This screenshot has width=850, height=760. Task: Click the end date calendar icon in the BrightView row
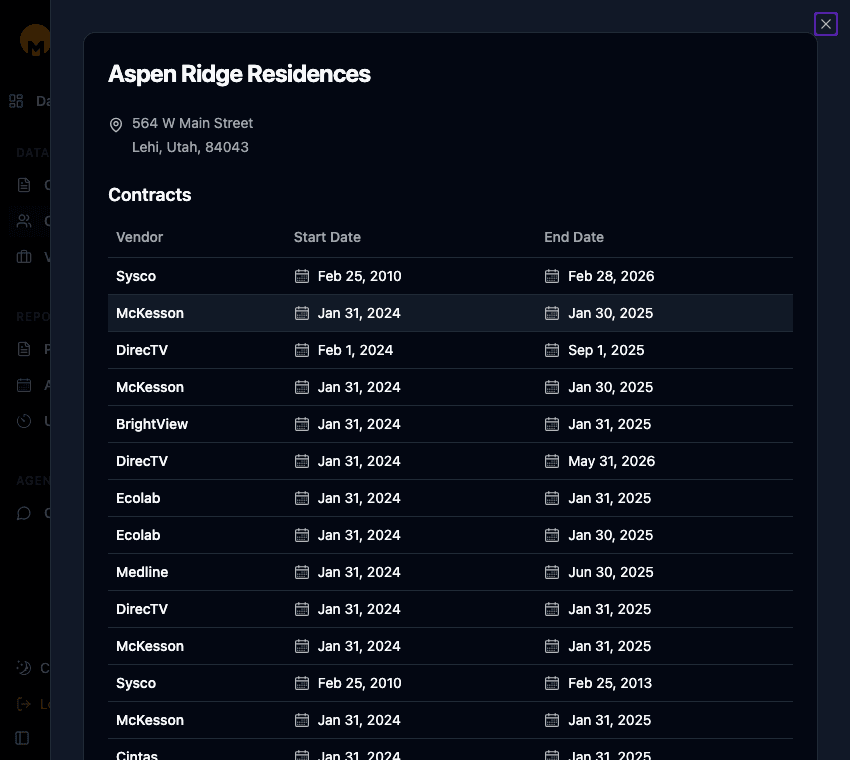tap(552, 424)
